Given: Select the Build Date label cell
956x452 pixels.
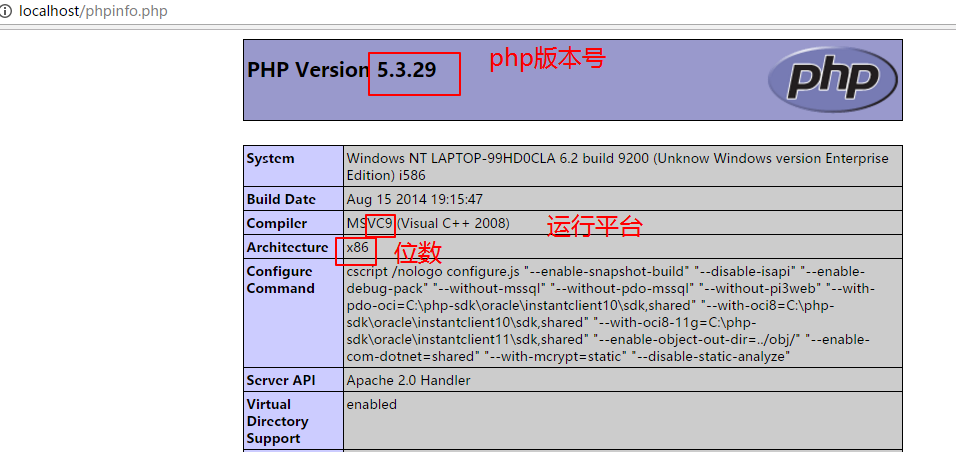Looking at the screenshot, I should 293,199.
